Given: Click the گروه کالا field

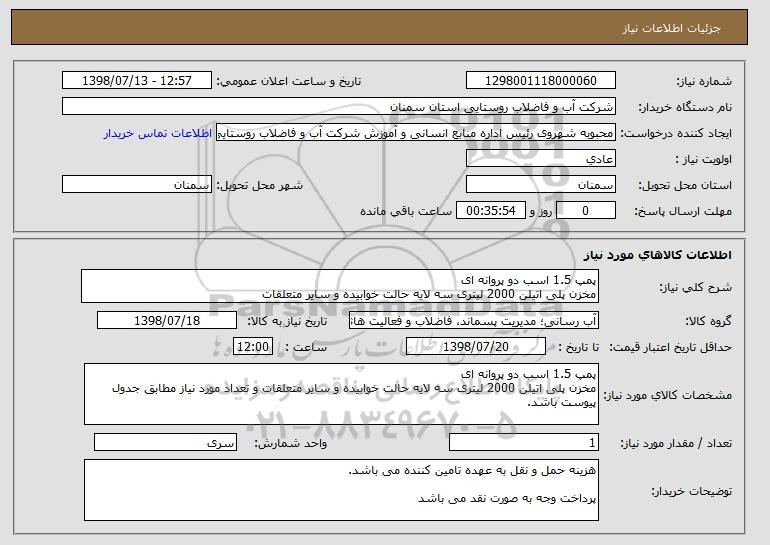Looking at the screenshot, I should [x=474, y=321].
